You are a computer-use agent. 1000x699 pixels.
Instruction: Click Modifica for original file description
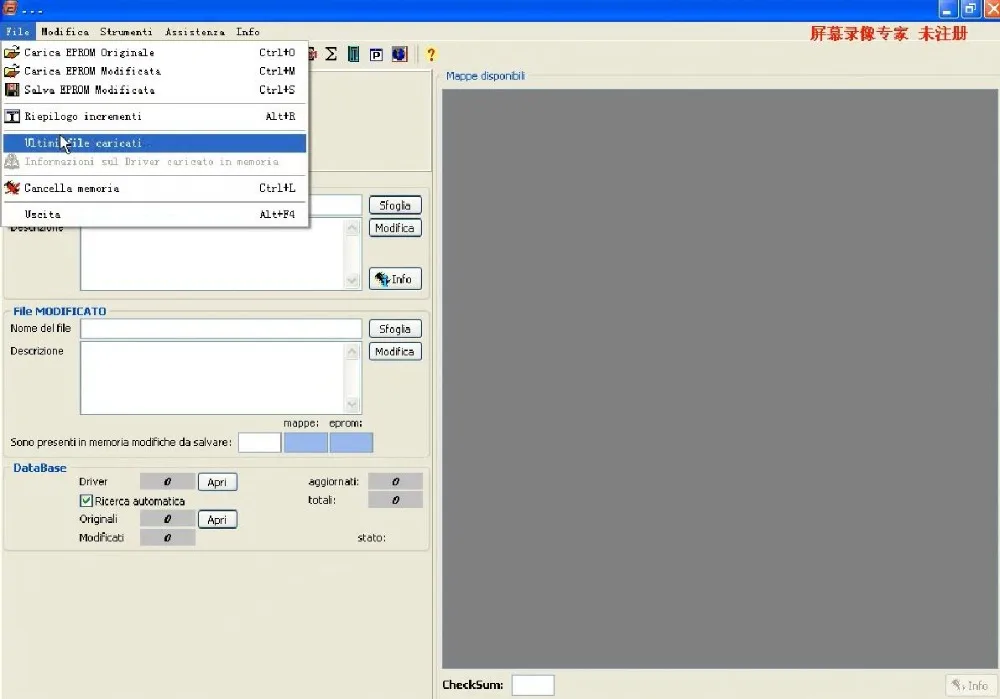pyautogui.click(x=395, y=228)
